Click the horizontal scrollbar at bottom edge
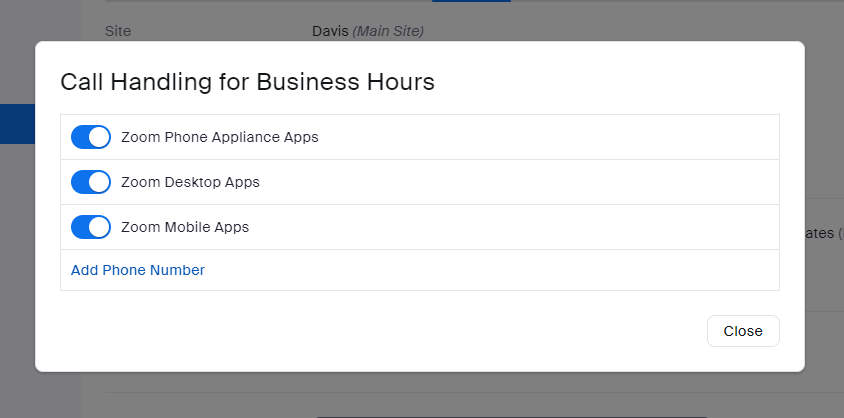 [x=512, y=416]
